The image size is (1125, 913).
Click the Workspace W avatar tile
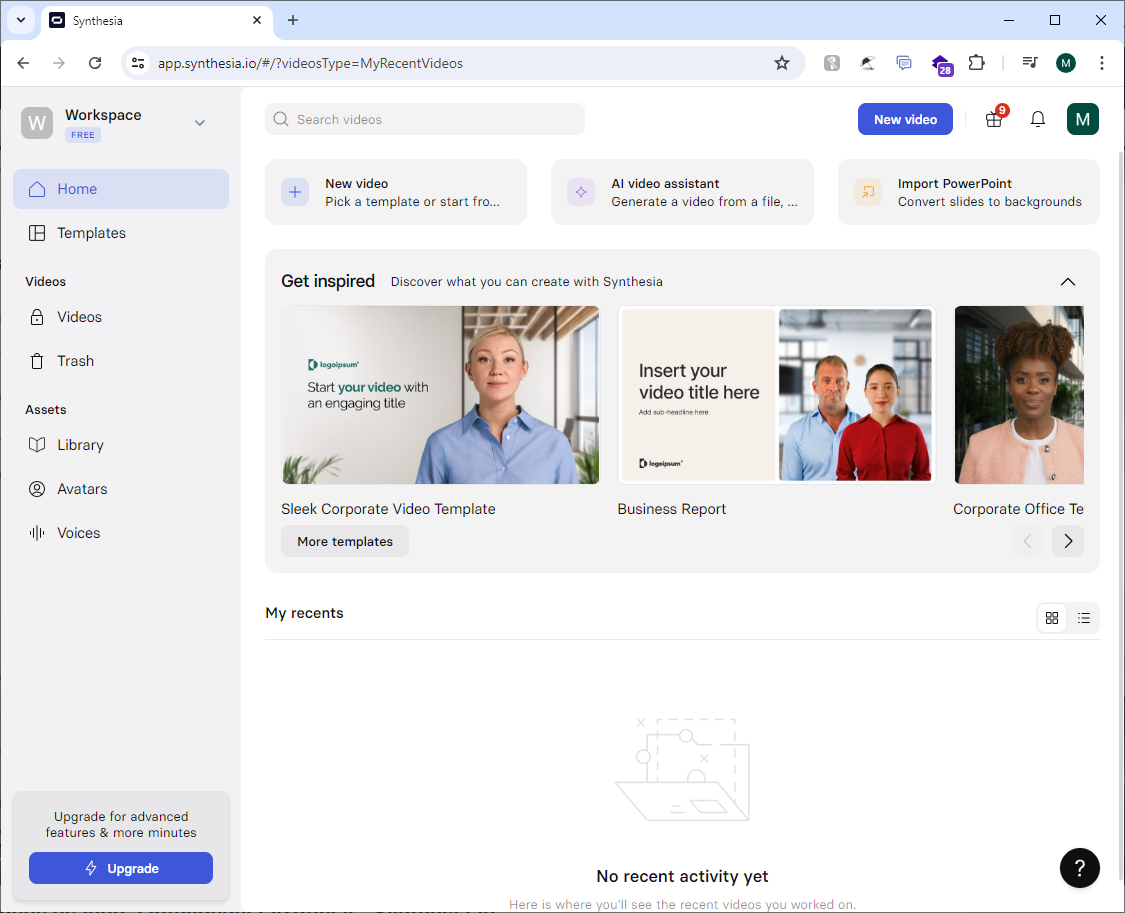[x=37, y=123]
